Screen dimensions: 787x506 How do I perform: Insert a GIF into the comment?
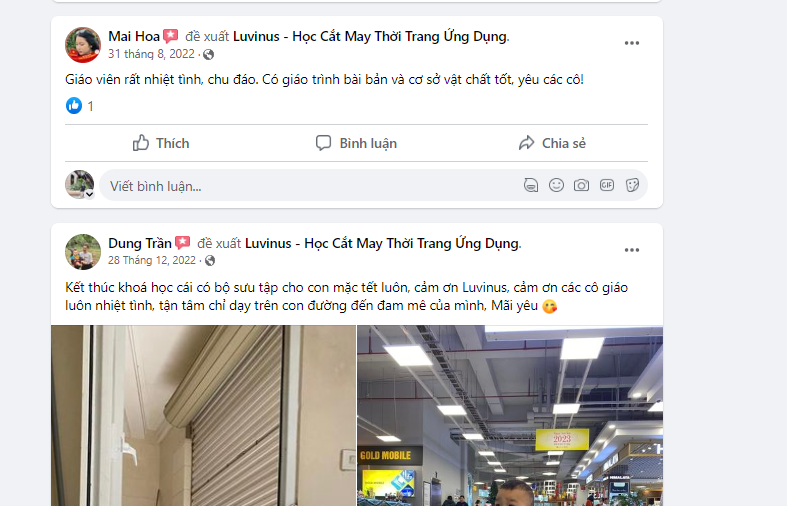607,185
